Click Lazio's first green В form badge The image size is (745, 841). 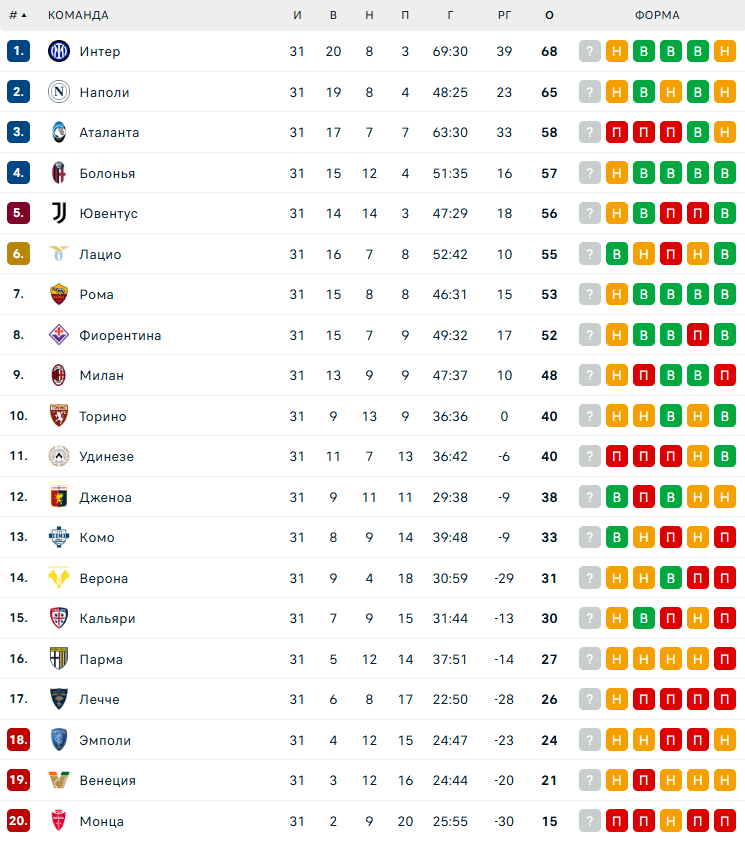[x=617, y=254]
